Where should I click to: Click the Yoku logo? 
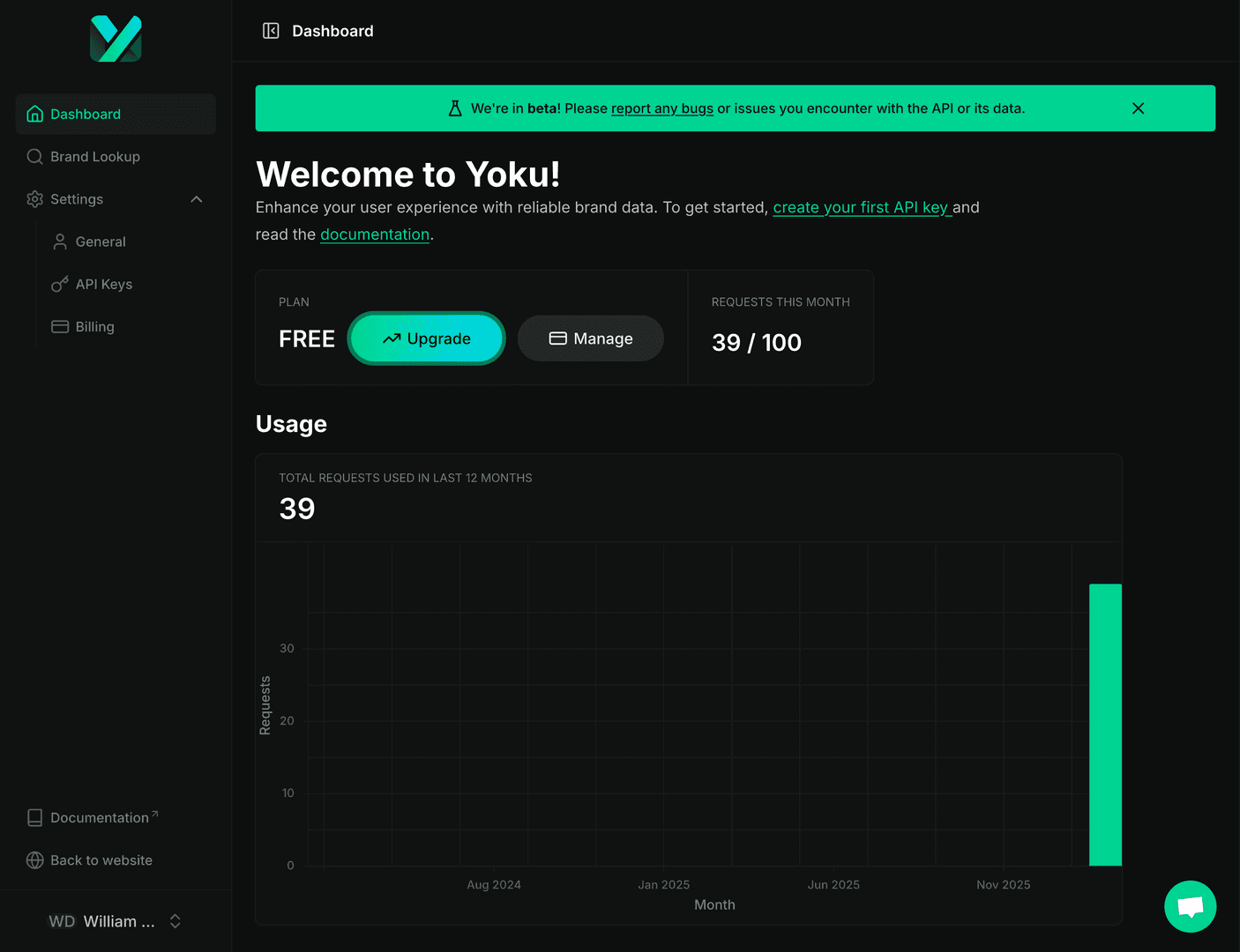115,38
